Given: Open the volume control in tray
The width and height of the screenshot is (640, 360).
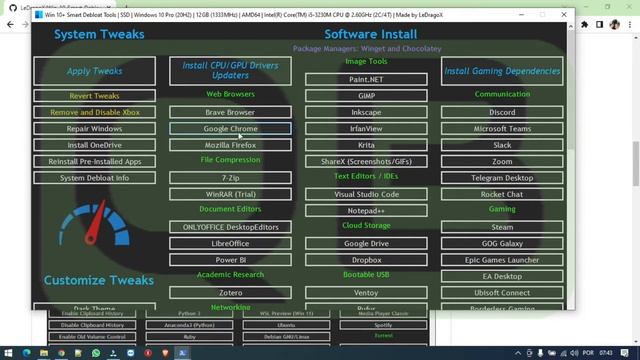Looking at the screenshot, I should click(x=575, y=353).
